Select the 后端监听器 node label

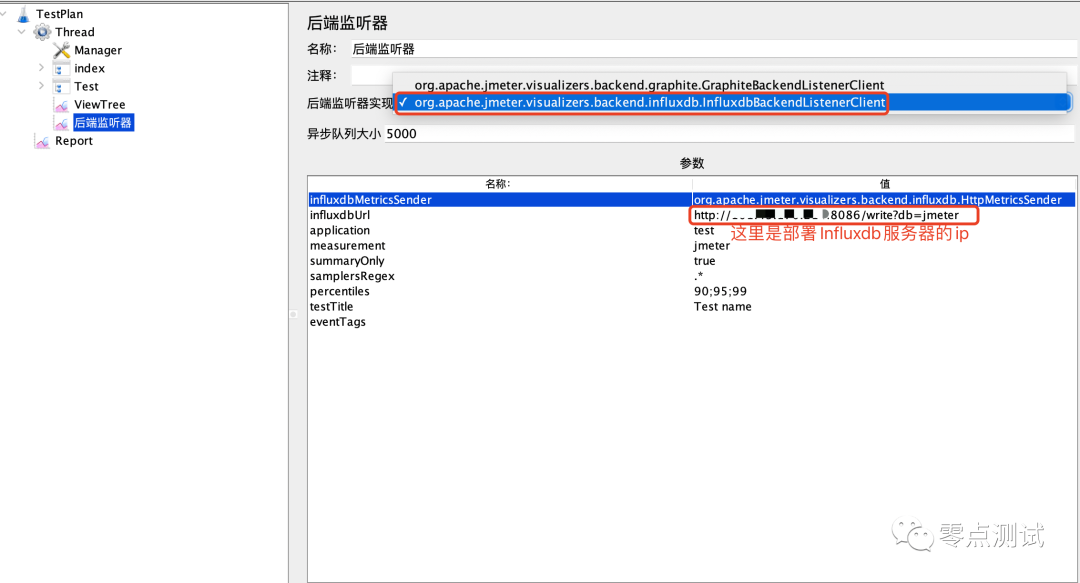coord(103,123)
